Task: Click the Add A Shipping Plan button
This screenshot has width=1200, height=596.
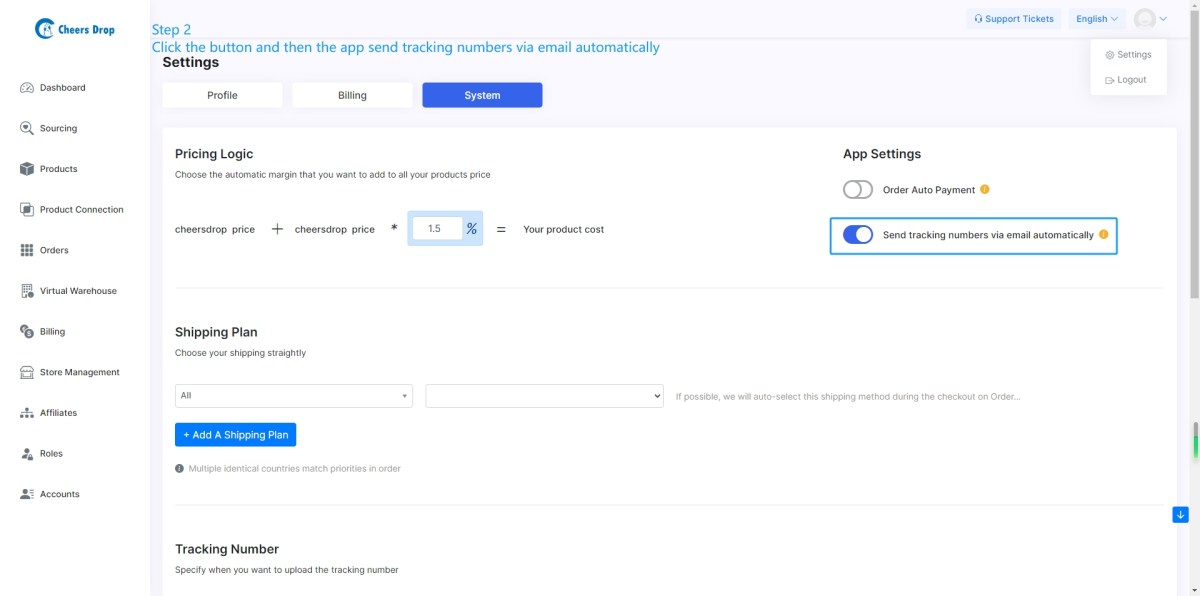Action: pyautogui.click(x=235, y=435)
